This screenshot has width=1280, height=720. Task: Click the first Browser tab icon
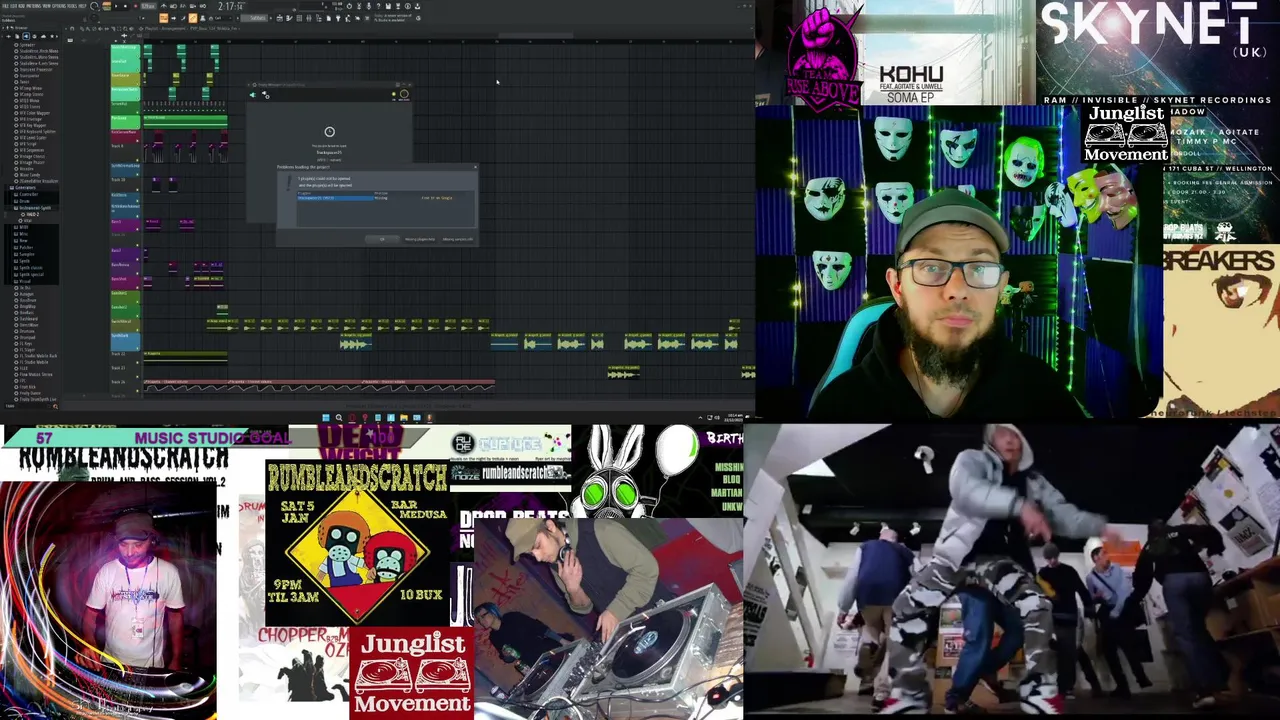tap(8, 36)
